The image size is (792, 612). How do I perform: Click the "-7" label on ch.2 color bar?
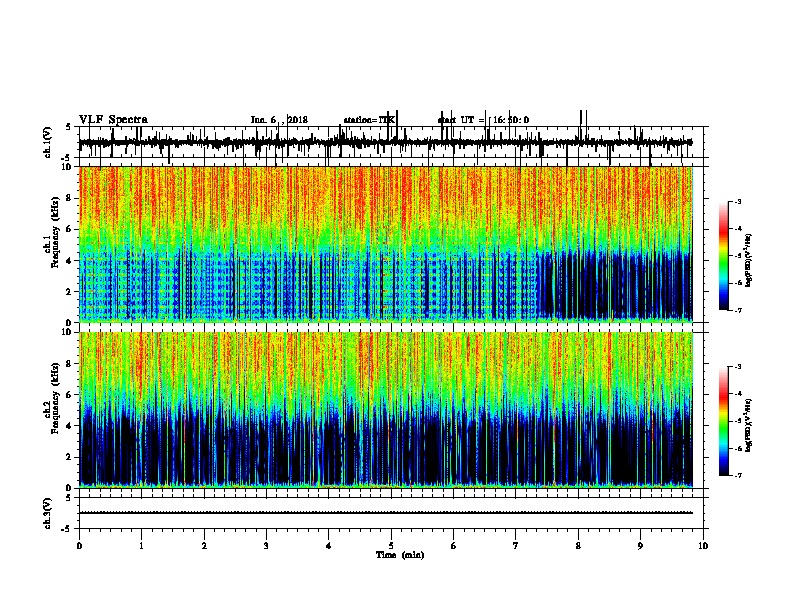click(737, 475)
